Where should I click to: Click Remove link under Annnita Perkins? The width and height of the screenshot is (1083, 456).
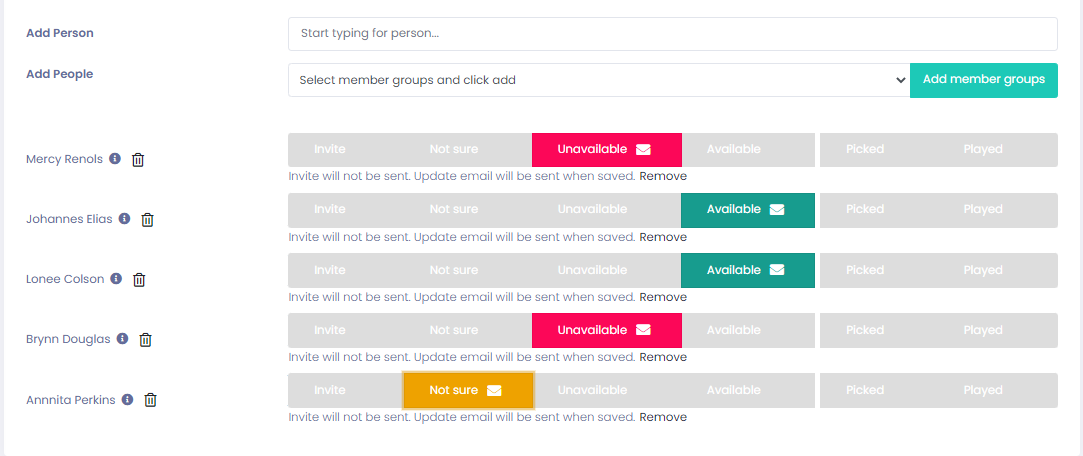coord(663,417)
